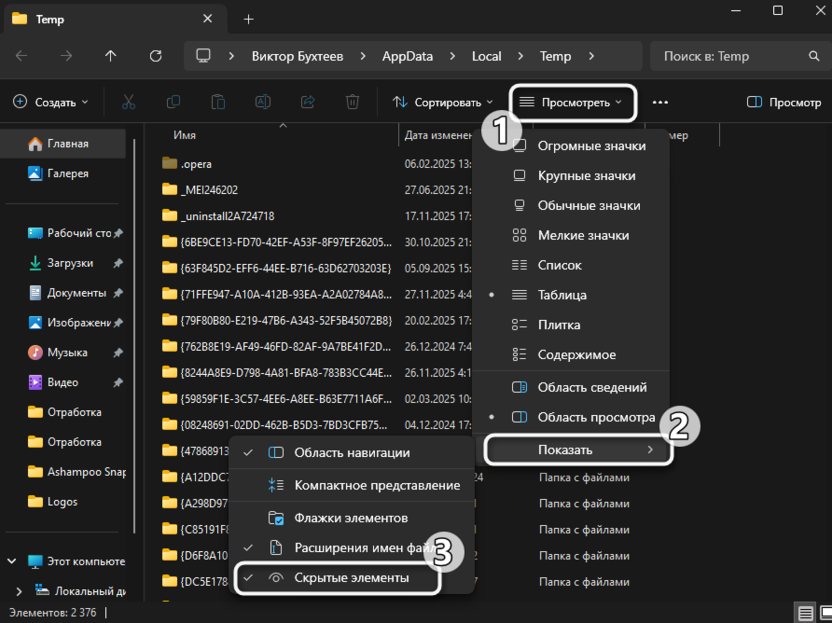This screenshot has width=832, height=623.
Task: Select the Delete trash icon
Action: (351, 102)
